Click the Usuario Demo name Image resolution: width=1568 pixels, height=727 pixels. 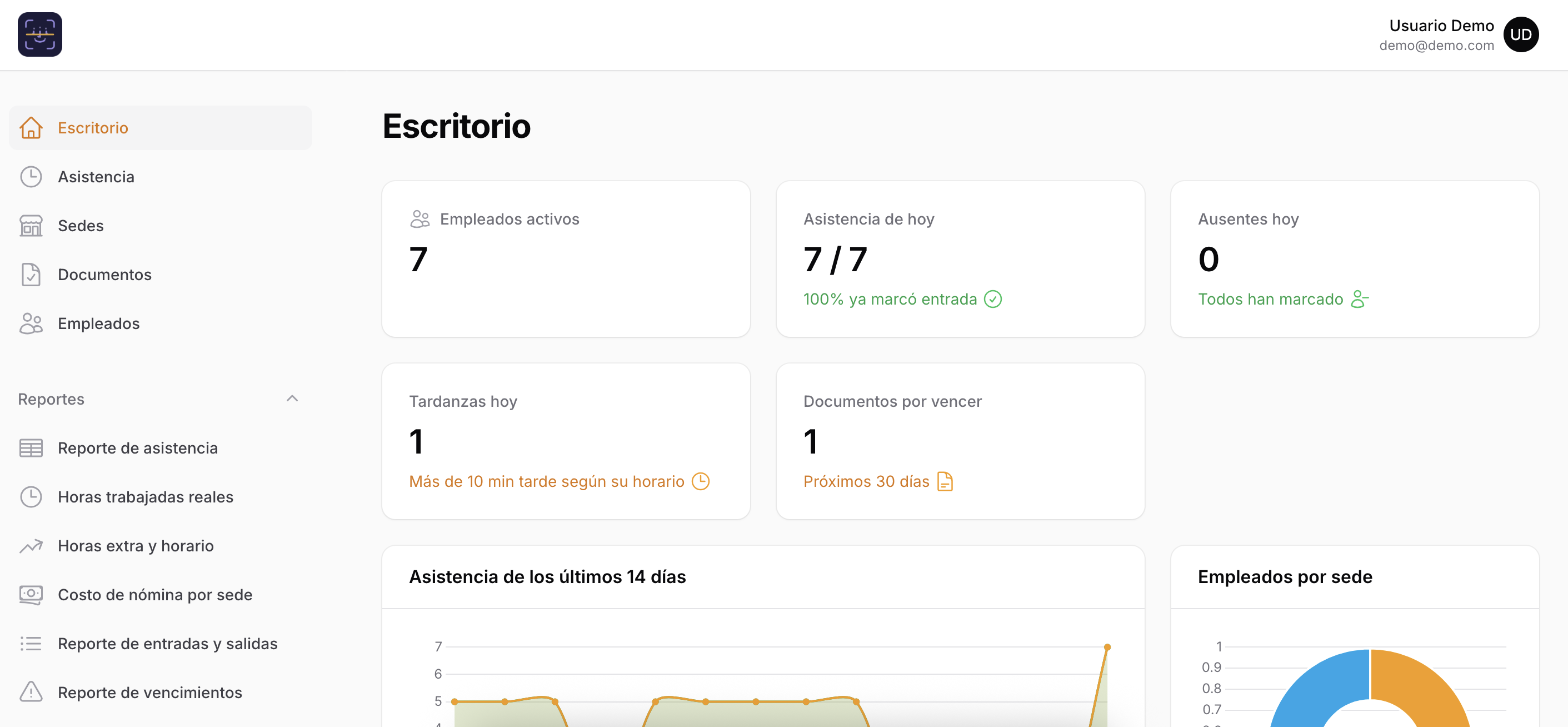click(1441, 26)
